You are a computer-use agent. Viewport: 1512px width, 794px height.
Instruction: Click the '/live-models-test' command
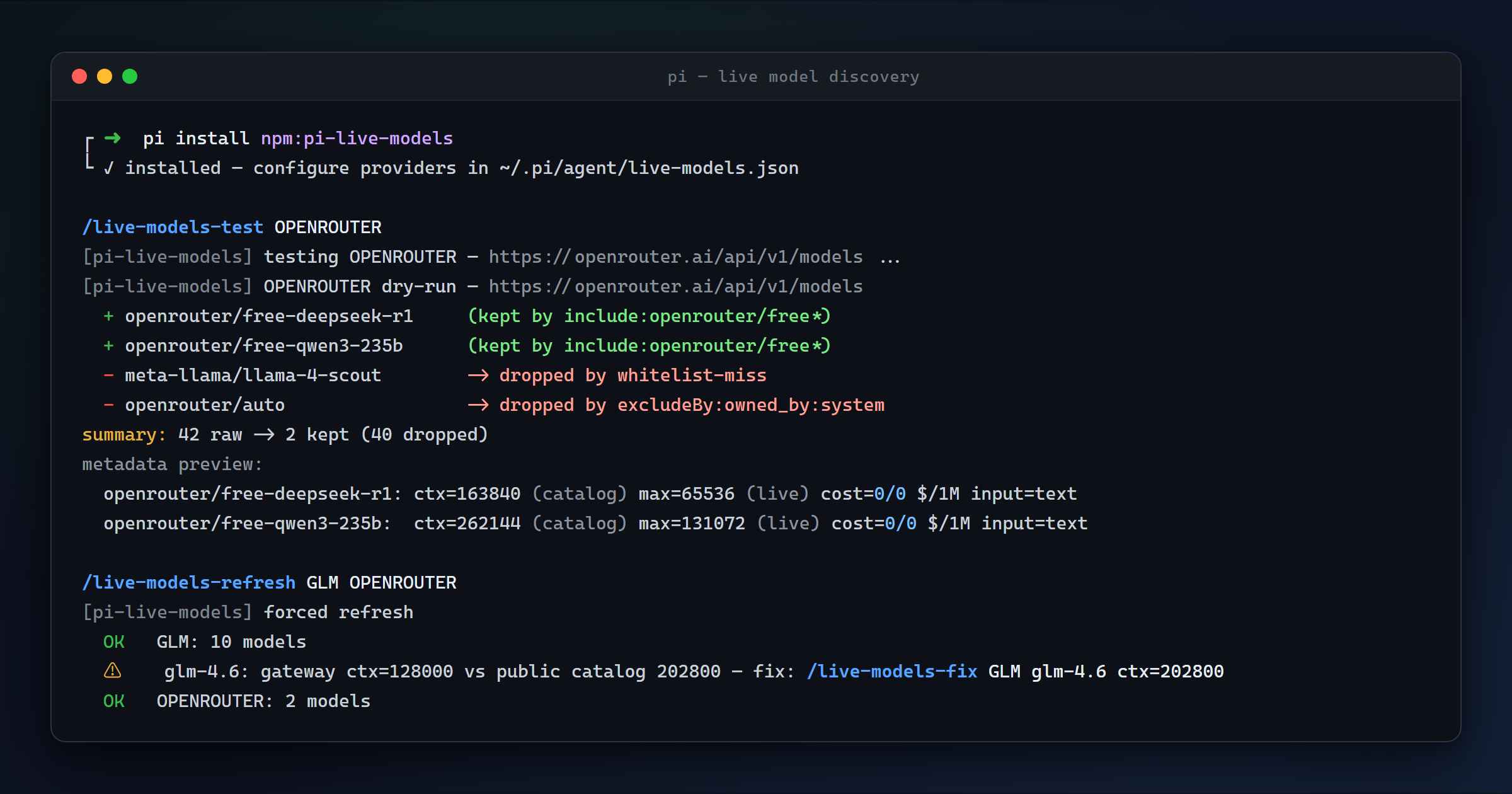tap(173, 227)
